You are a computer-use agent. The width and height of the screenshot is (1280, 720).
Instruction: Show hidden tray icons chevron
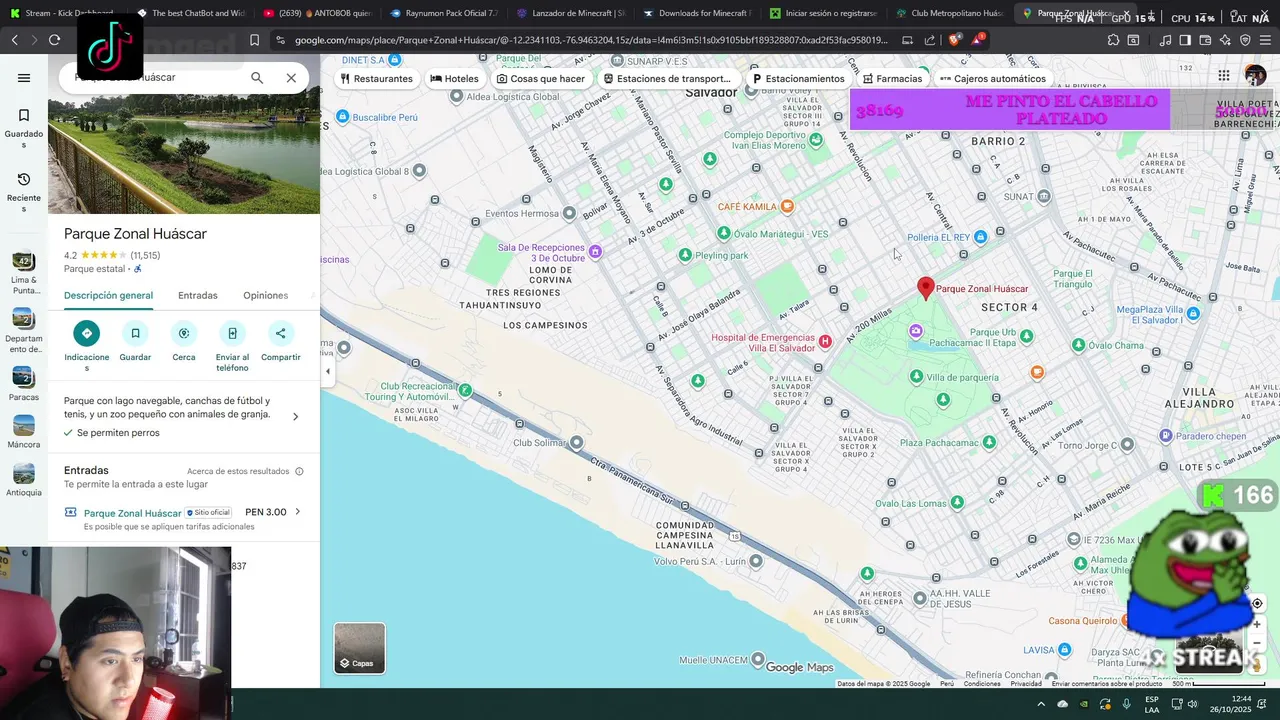point(1040,704)
